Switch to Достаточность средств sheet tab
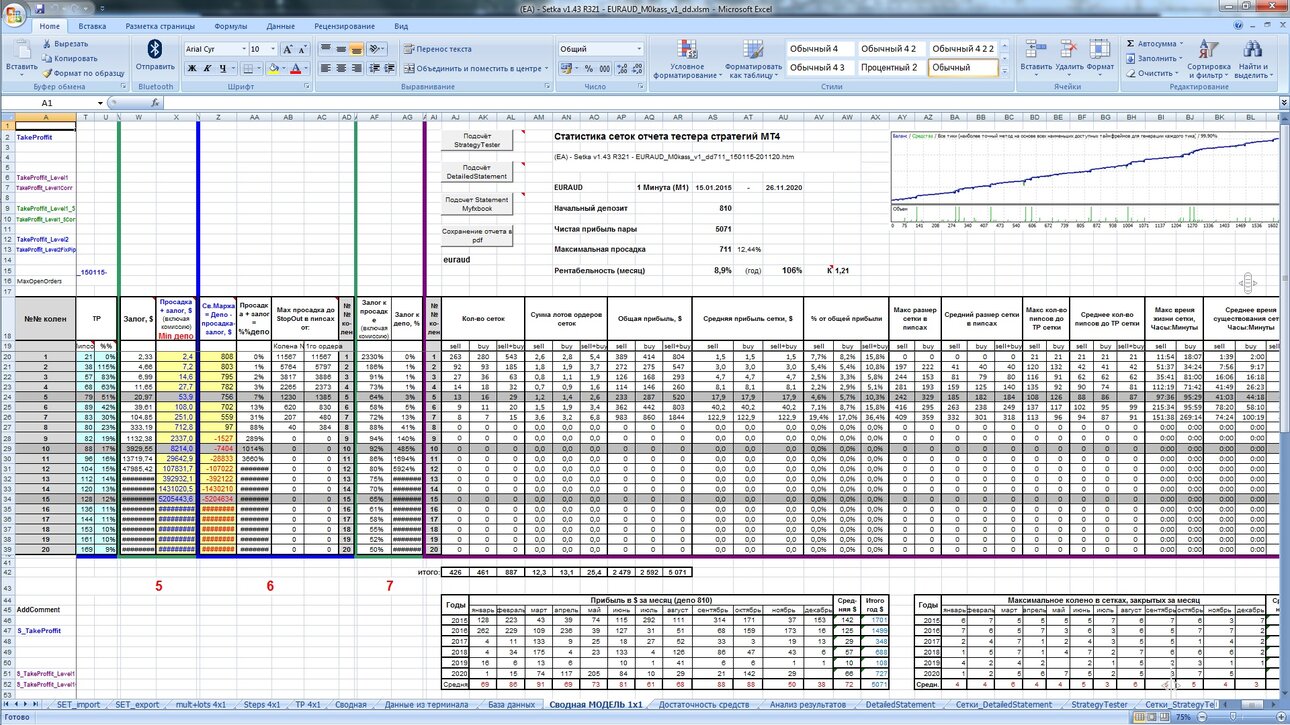Viewport: 1290px width, 725px height. click(705, 705)
